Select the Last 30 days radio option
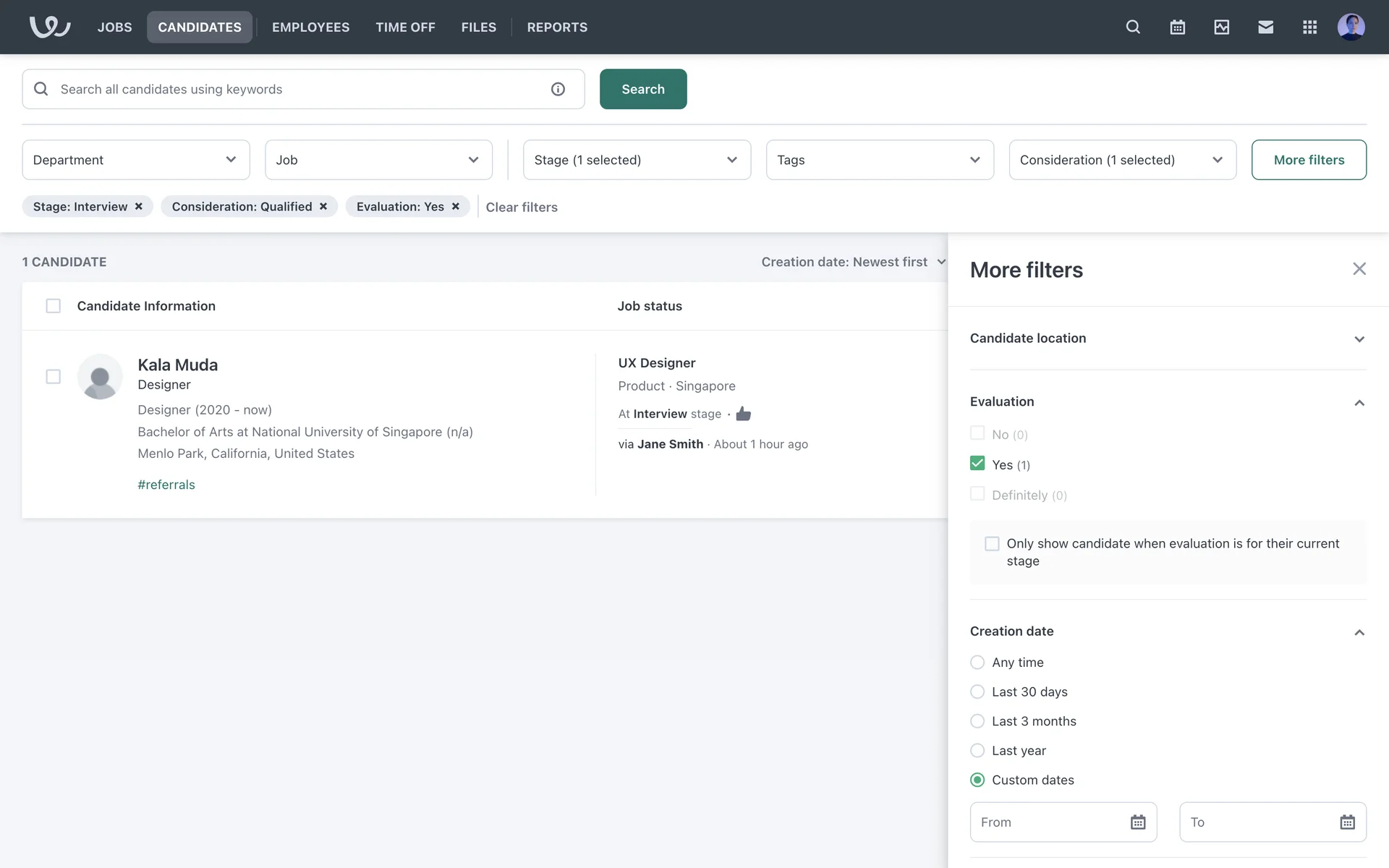The image size is (1389, 868). point(977,692)
